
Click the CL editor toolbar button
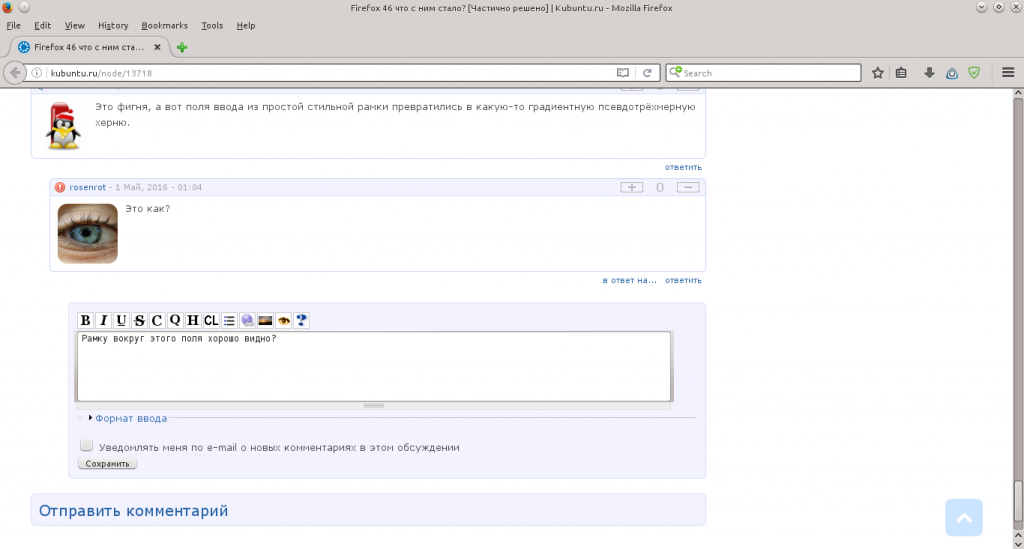pyautogui.click(x=211, y=321)
